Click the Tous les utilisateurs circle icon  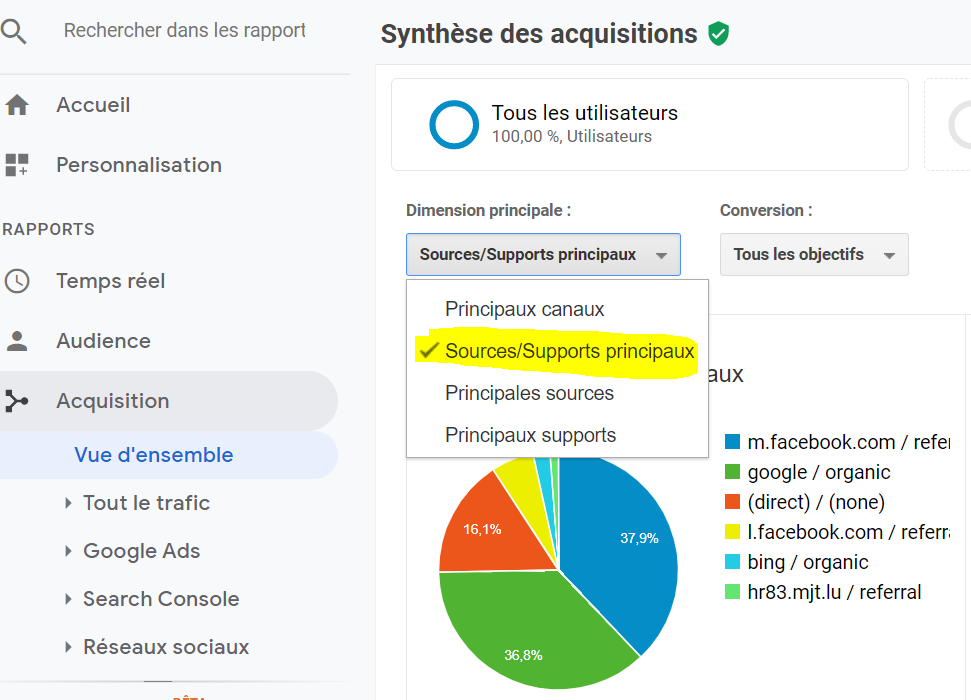point(454,124)
